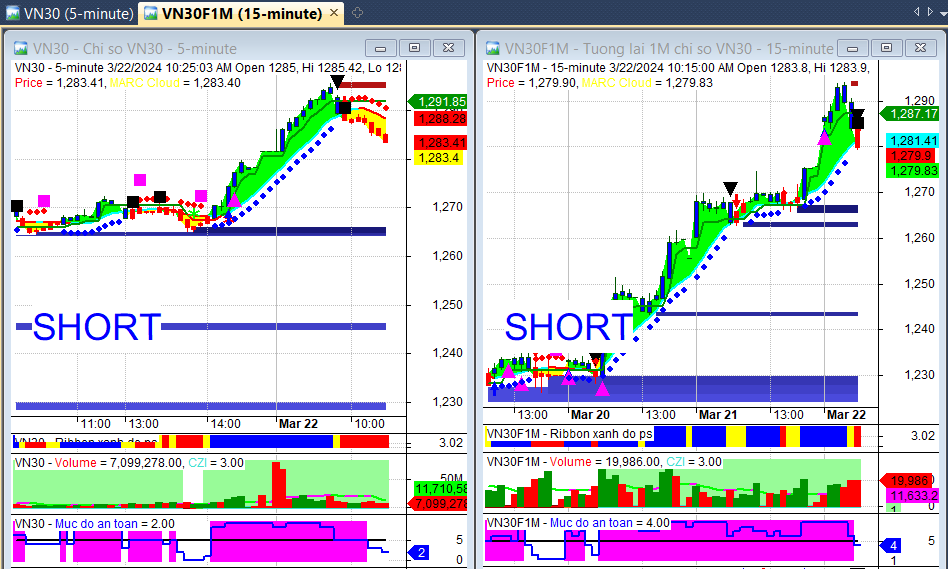
Task: Click VN30 Muc do an toan = 2.00 title
Action: pyautogui.click(x=94, y=524)
